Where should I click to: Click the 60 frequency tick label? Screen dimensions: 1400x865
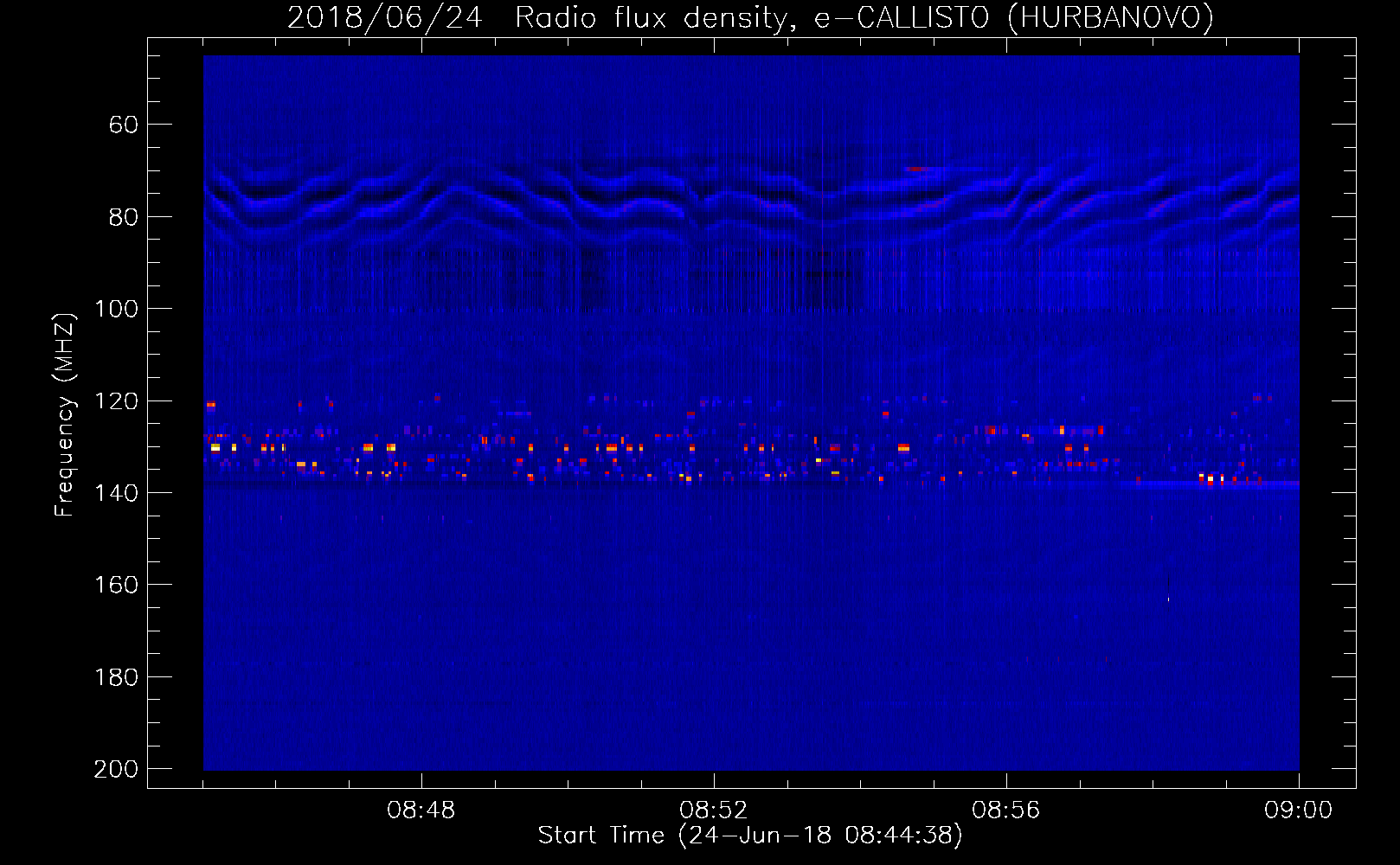124,125
